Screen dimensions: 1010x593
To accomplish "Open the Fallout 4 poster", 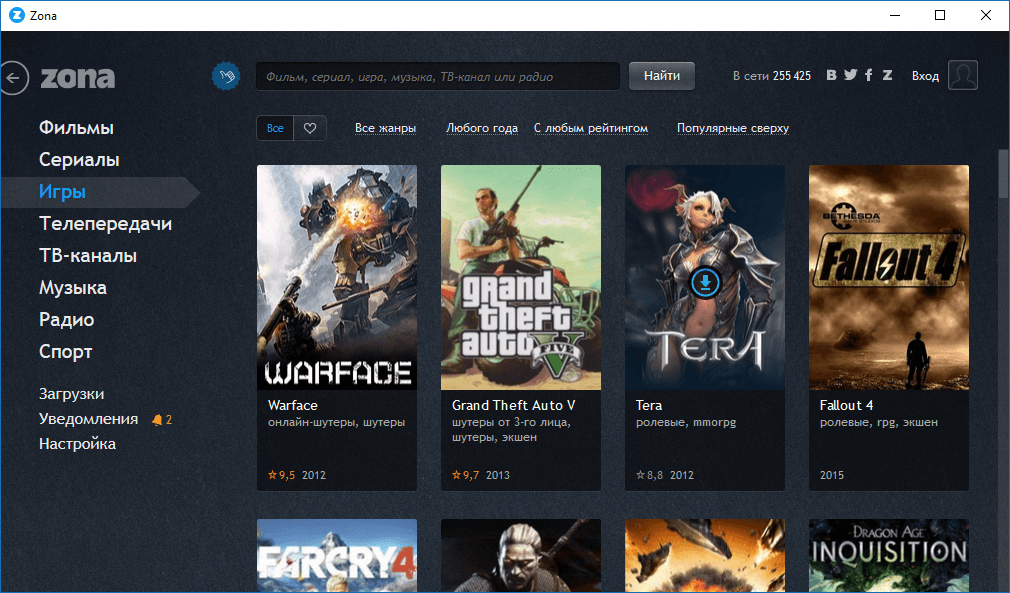I will [x=889, y=278].
